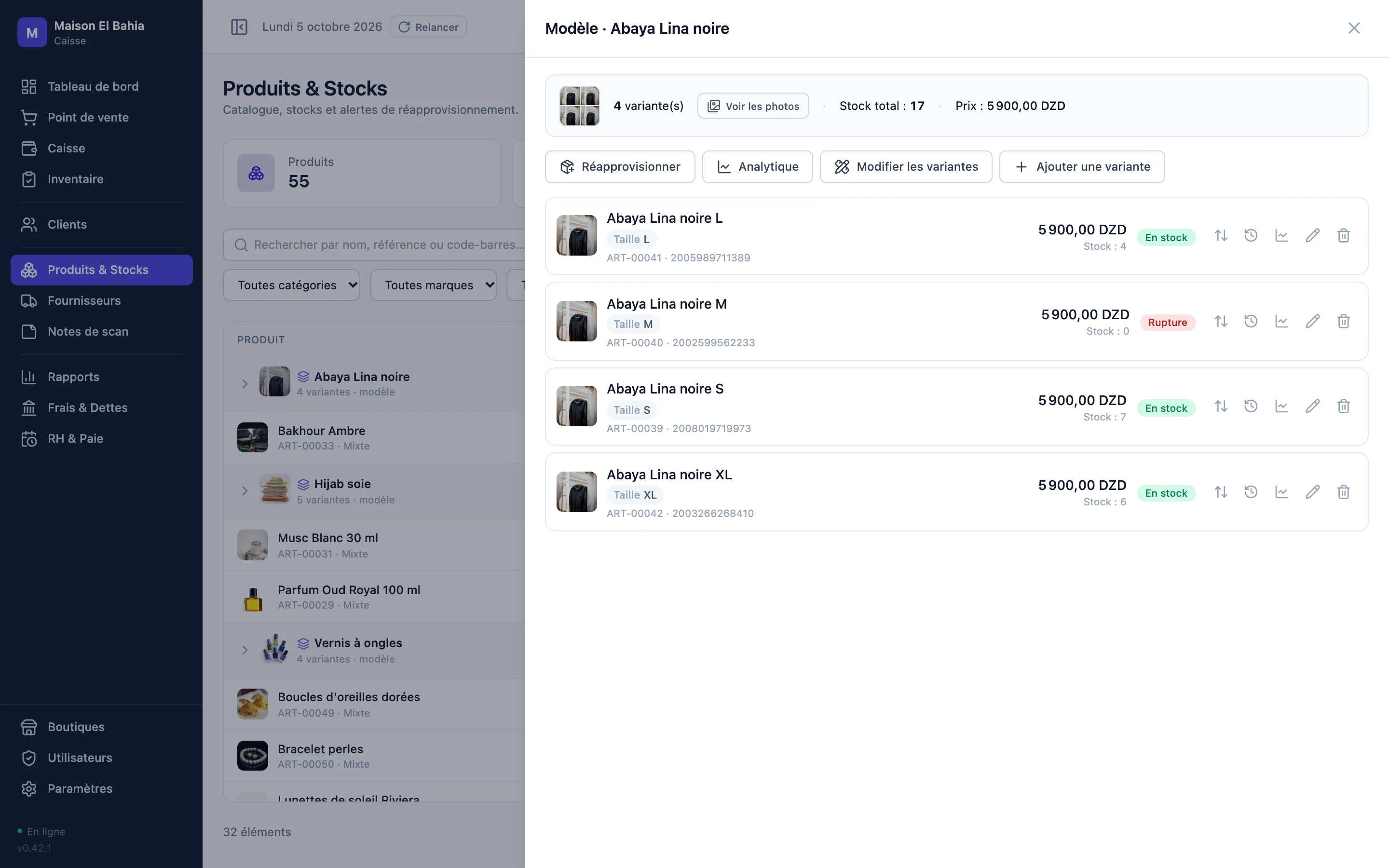
Task: Delete Abaya Lina noire XL variant
Action: coord(1344,492)
